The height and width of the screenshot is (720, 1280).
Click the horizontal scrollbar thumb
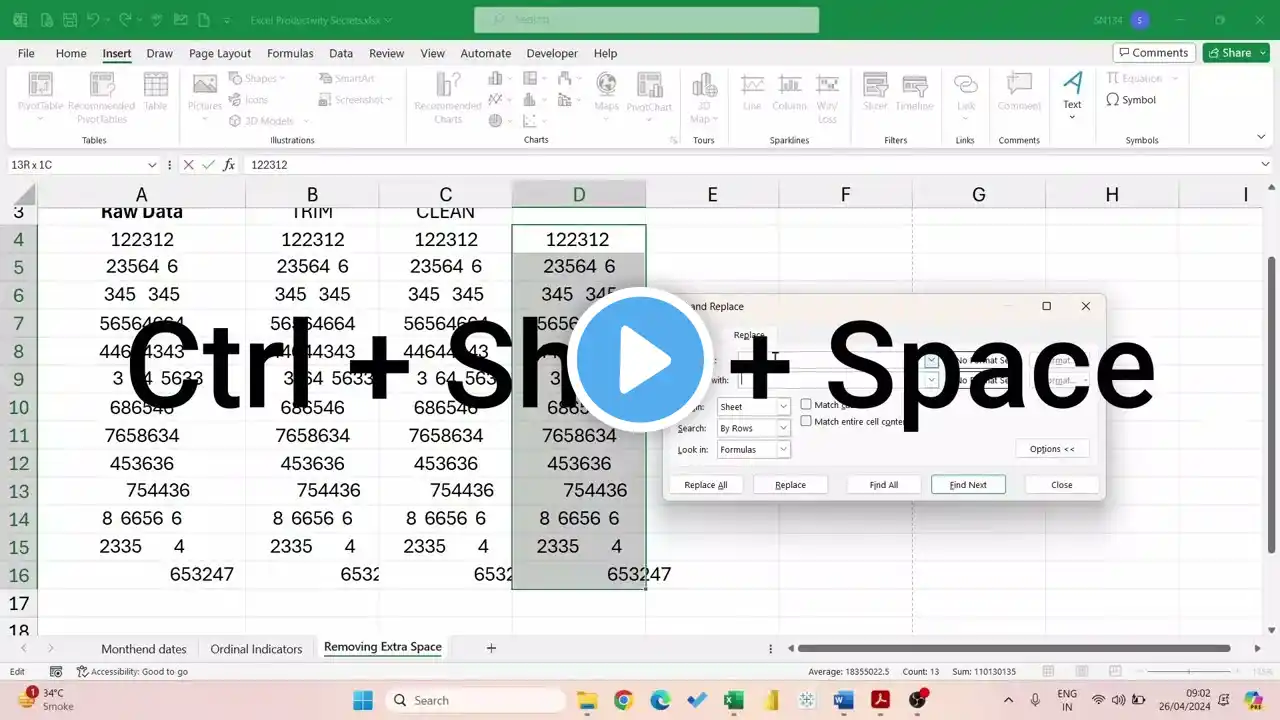pos(1014,648)
